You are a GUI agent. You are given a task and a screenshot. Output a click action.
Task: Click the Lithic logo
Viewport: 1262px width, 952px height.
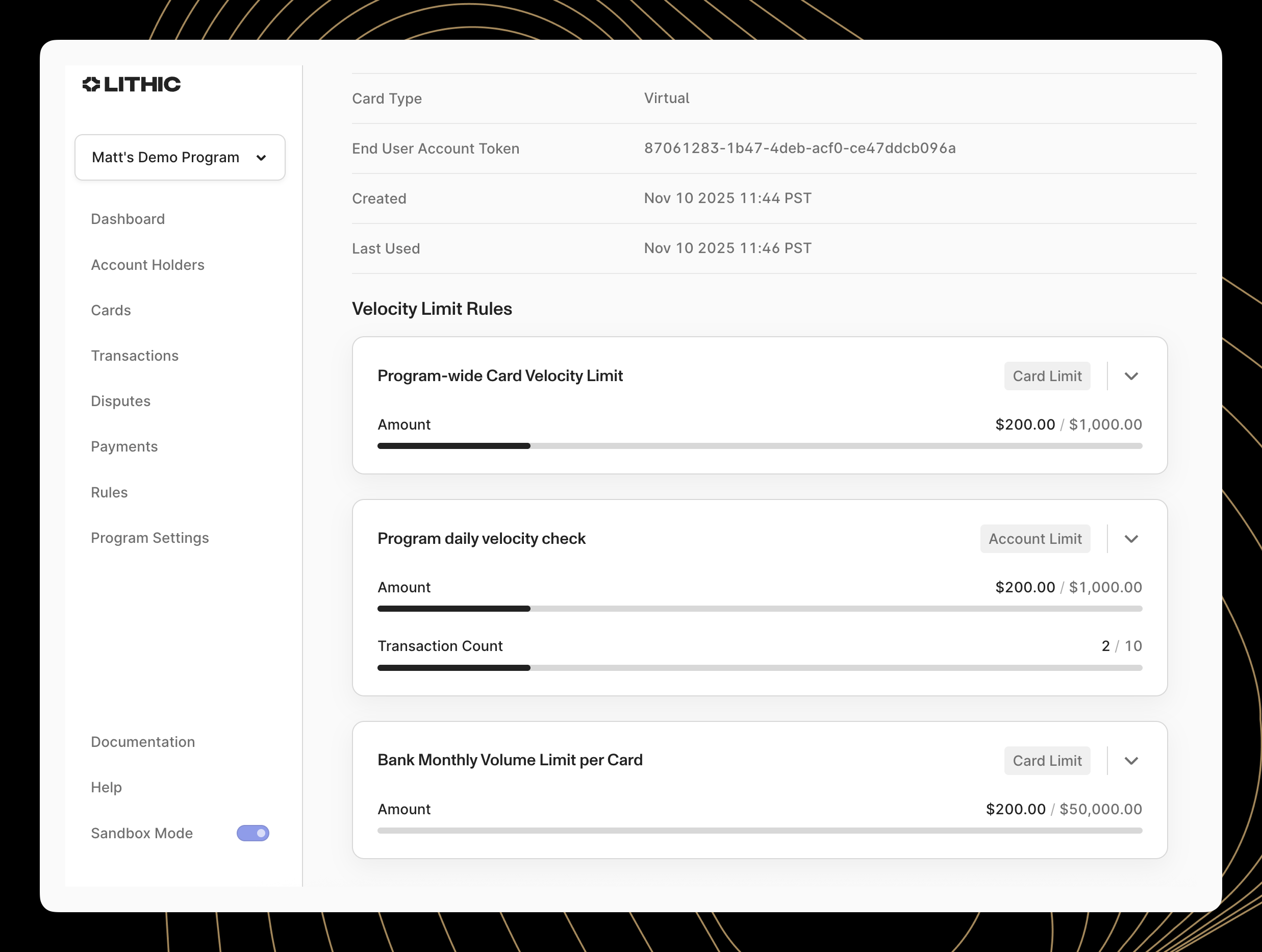(x=132, y=85)
